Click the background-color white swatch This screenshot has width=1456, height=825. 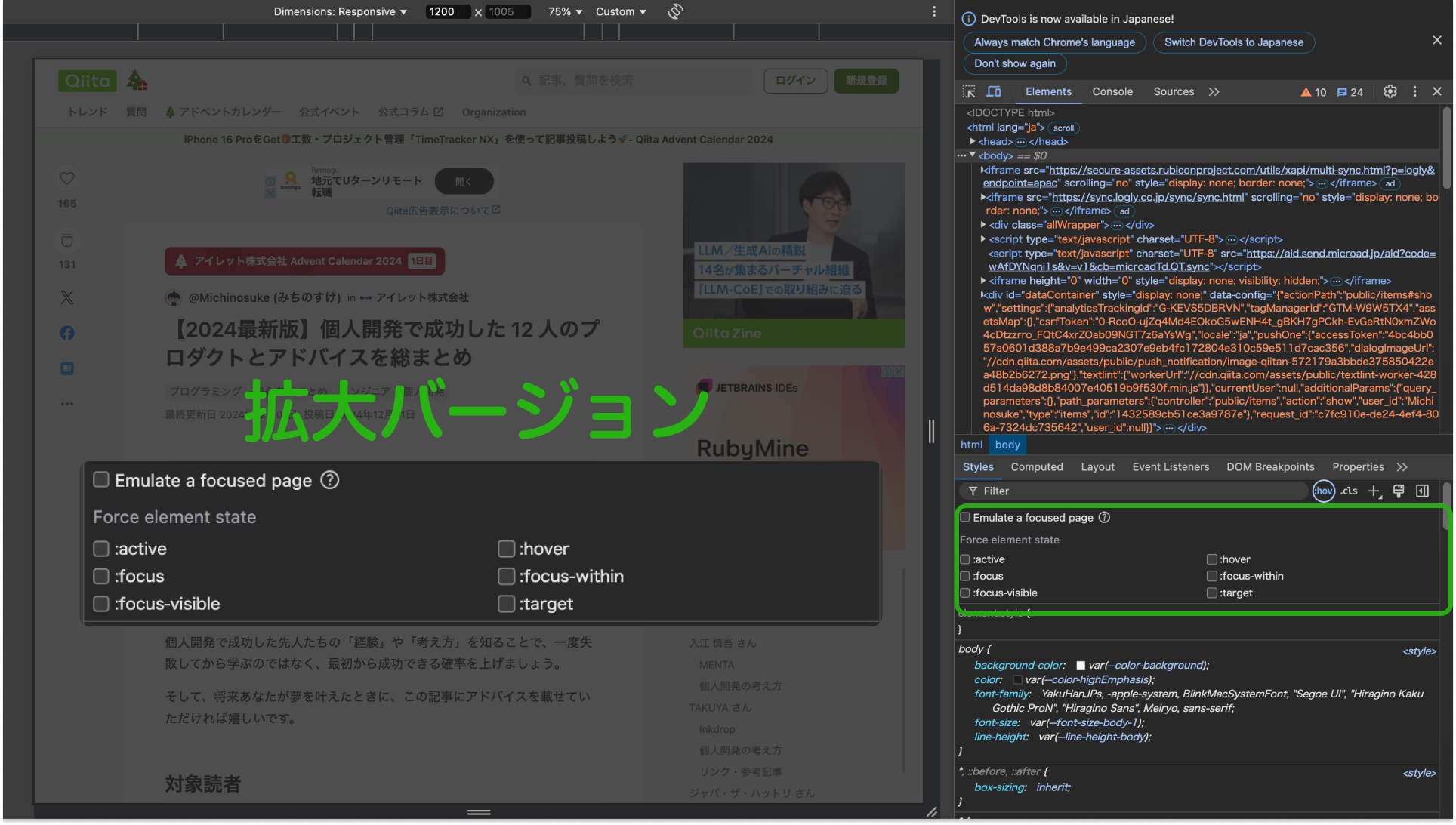(x=1080, y=666)
